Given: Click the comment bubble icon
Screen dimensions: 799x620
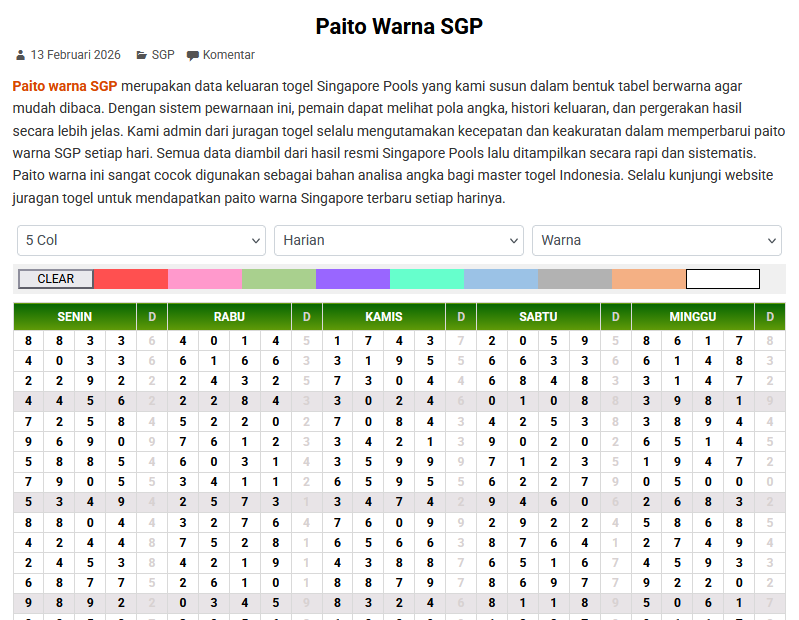Looking at the screenshot, I should click(x=193, y=56).
